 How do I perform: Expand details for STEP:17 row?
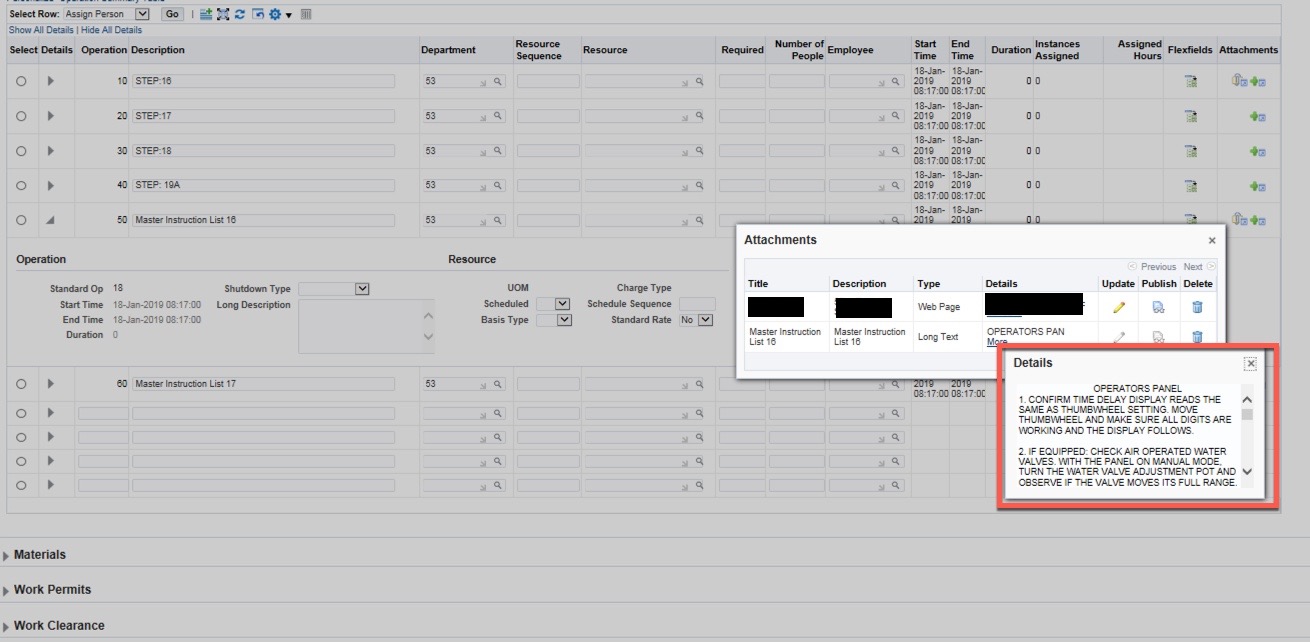51,117
